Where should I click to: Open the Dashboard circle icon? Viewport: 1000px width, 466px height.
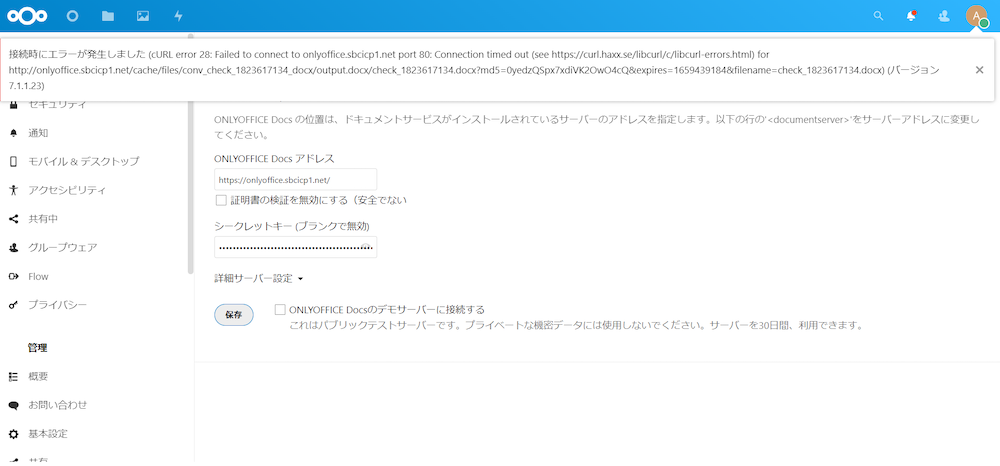pos(73,16)
